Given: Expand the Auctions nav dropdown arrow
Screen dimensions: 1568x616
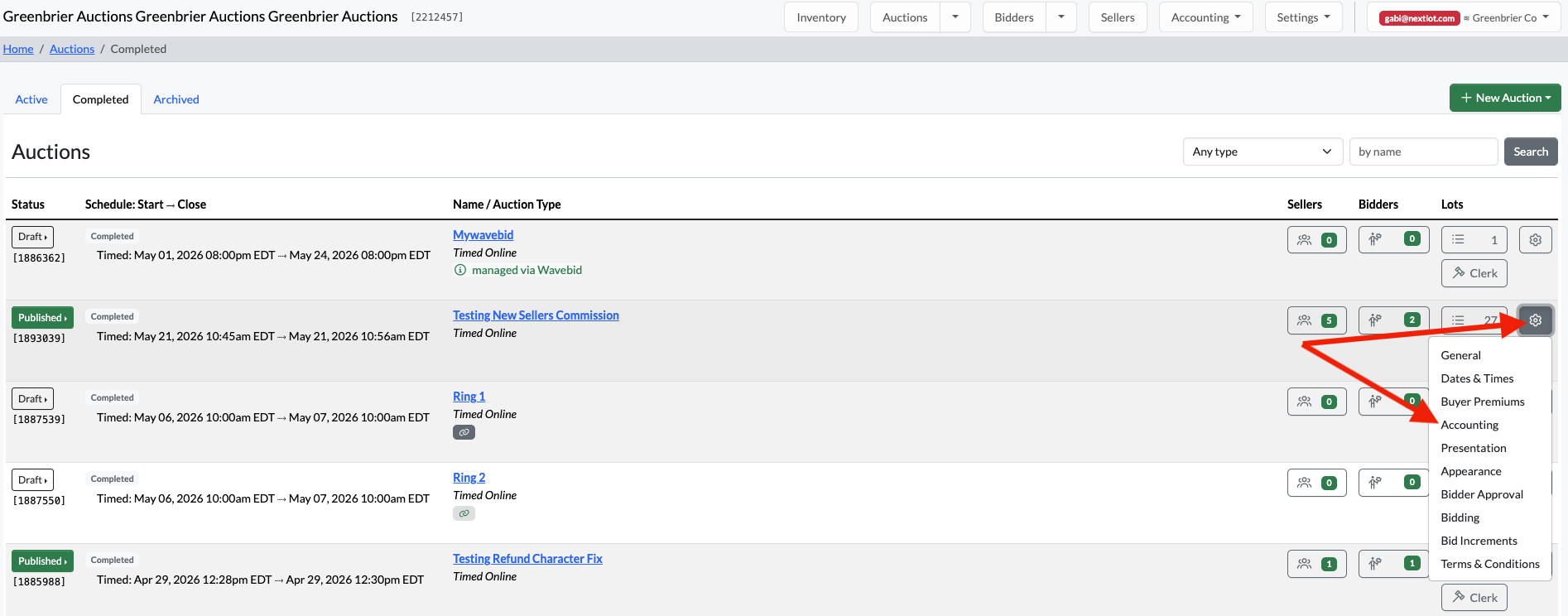Looking at the screenshot, I should 955,17.
